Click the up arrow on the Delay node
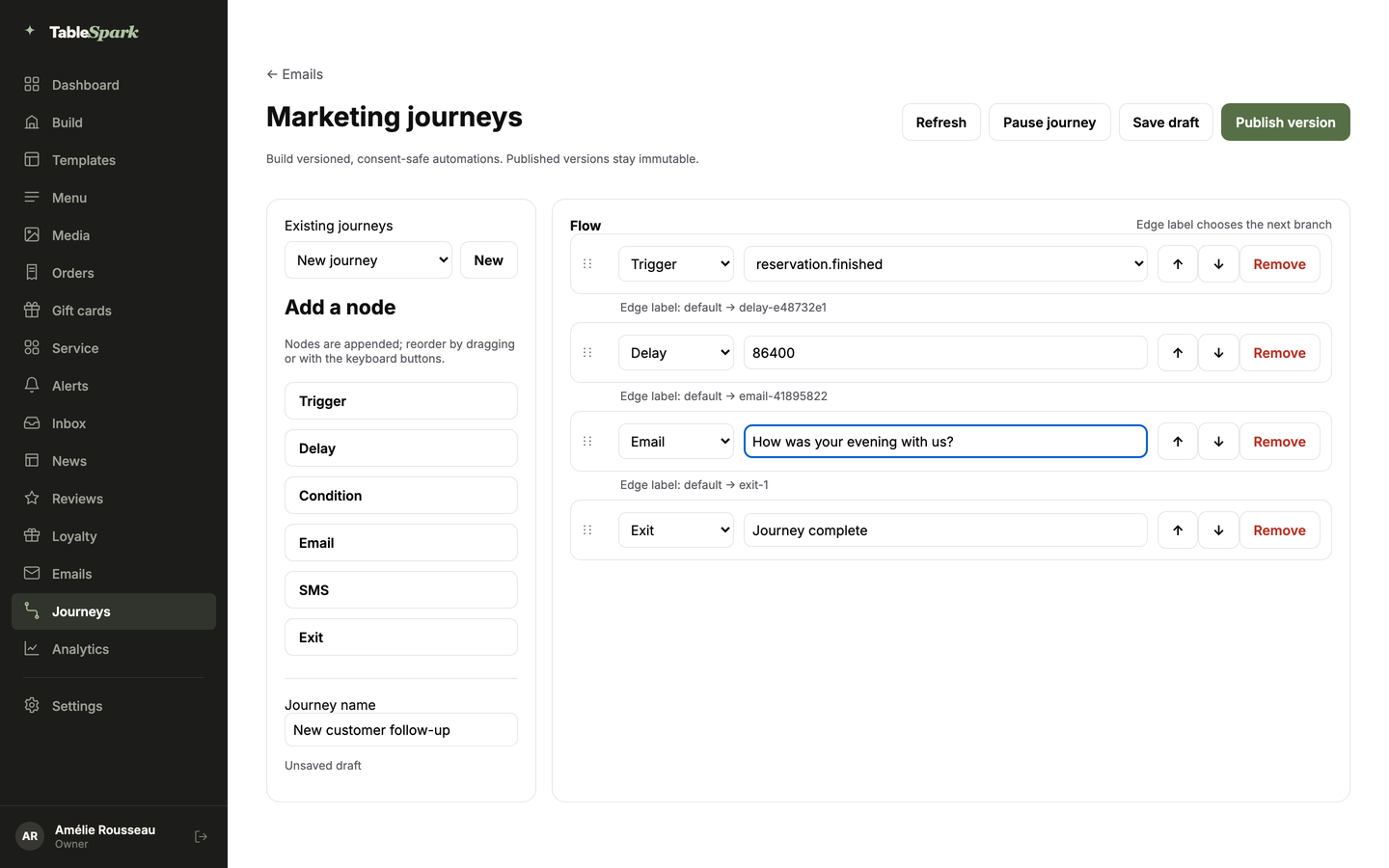Viewport: 1389px width, 868px height. click(1178, 353)
